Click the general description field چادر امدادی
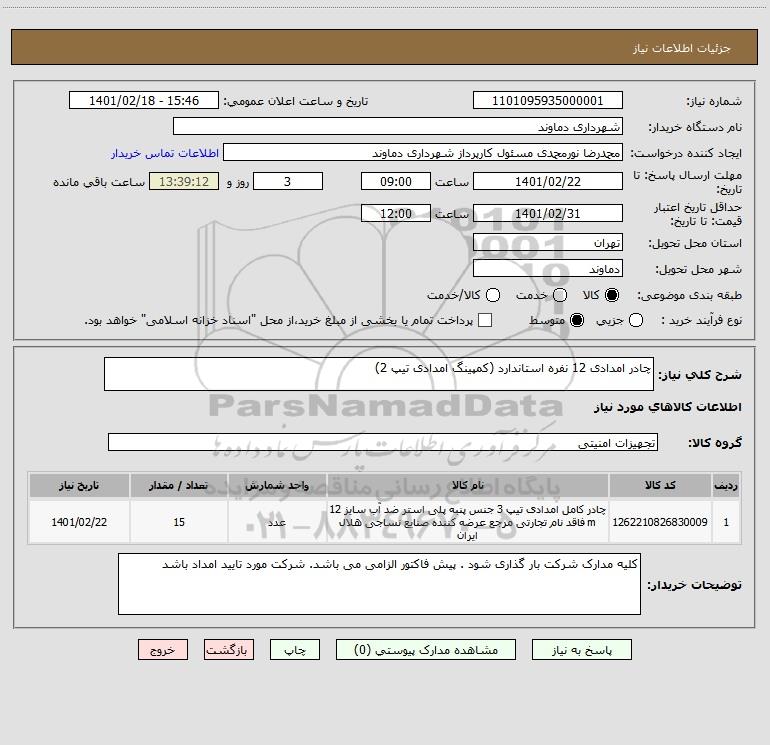This screenshot has height=745, width=770. point(379,374)
